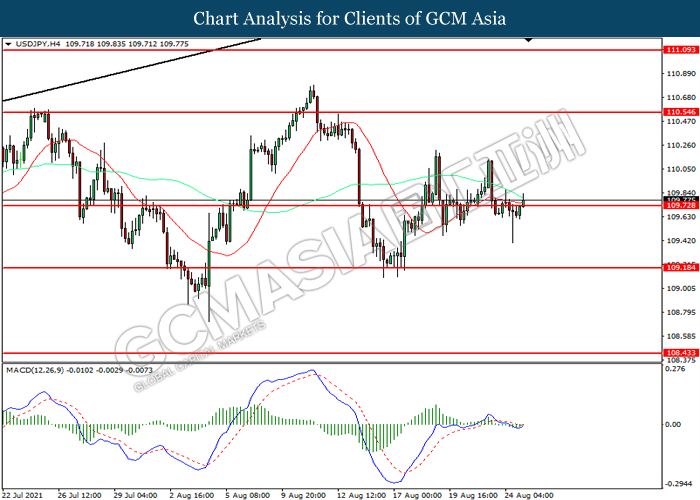
Task: Click the 108.795 price axis value
Action: coord(681,312)
